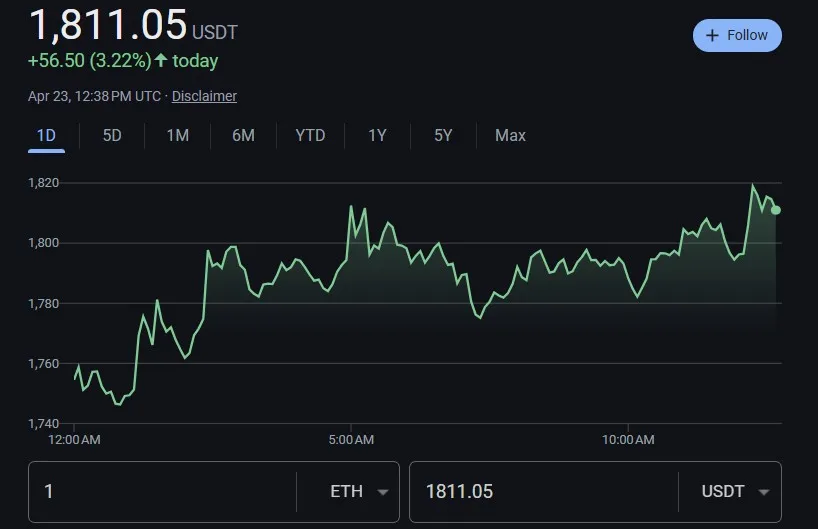Image resolution: width=818 pixels, height=529 pixels.
Task: Select the 6M time range
Action: point(243,135)
